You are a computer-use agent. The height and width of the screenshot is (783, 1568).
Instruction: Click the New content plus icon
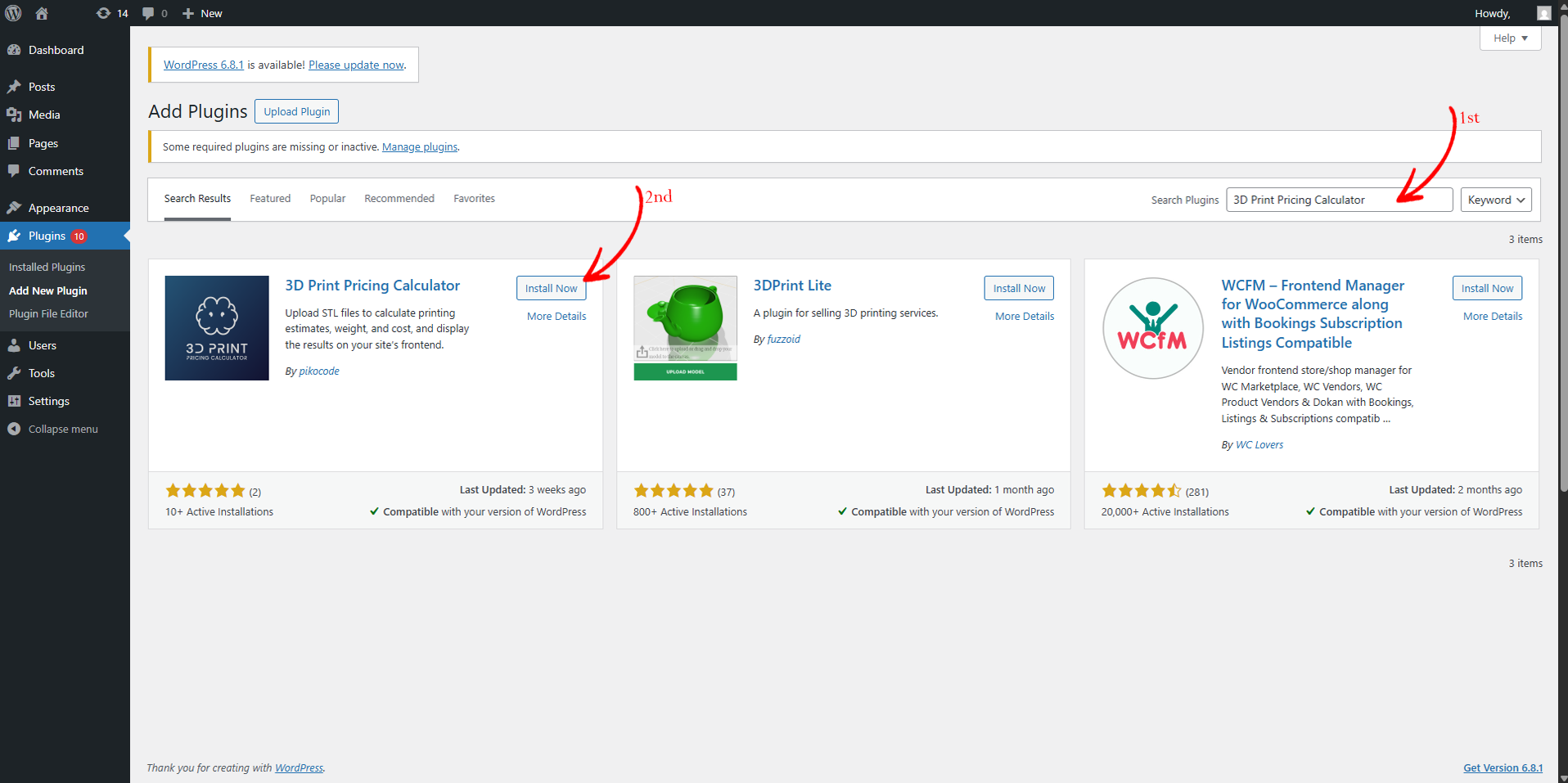(x=188, y=13)
